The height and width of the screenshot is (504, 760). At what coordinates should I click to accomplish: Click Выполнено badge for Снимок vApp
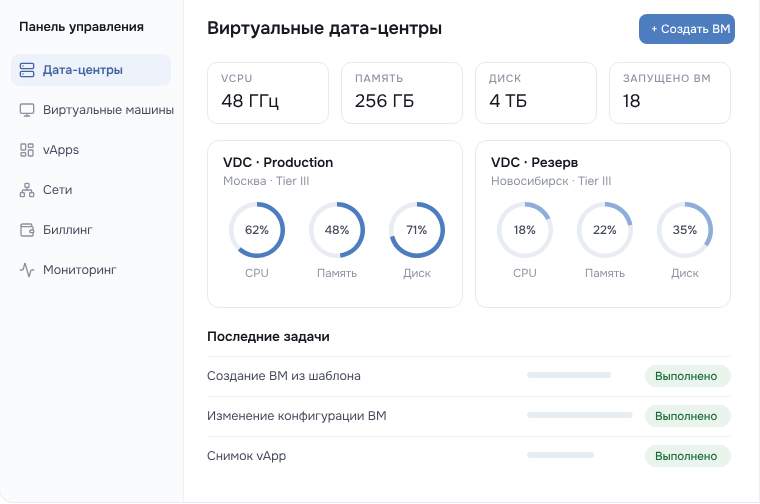(x=687, y=456)
